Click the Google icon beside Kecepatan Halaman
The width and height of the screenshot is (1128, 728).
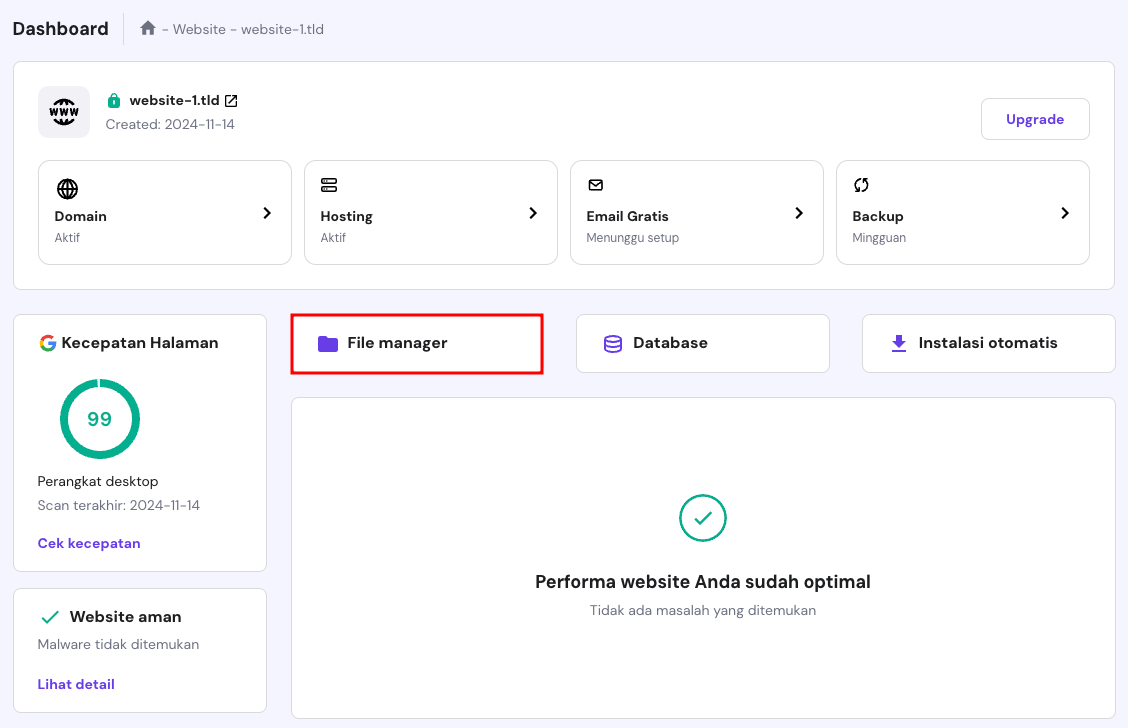[x=48, y=343]
